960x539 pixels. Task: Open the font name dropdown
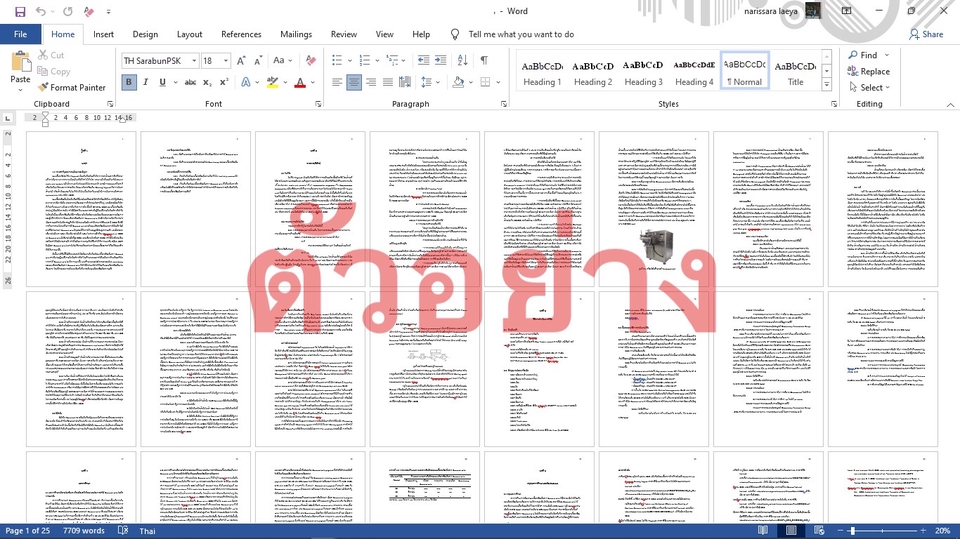194,61
